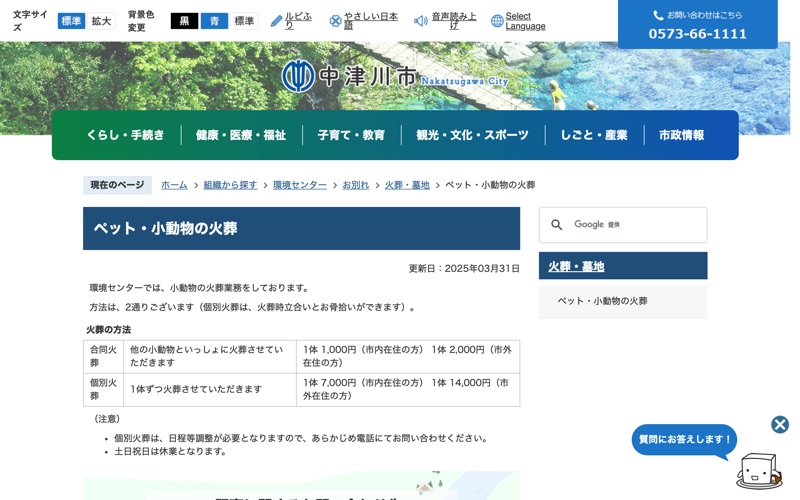The image size is (800, 500).
Task: Click the page title ペット・小動物の火葬
Action: (165, 228)
